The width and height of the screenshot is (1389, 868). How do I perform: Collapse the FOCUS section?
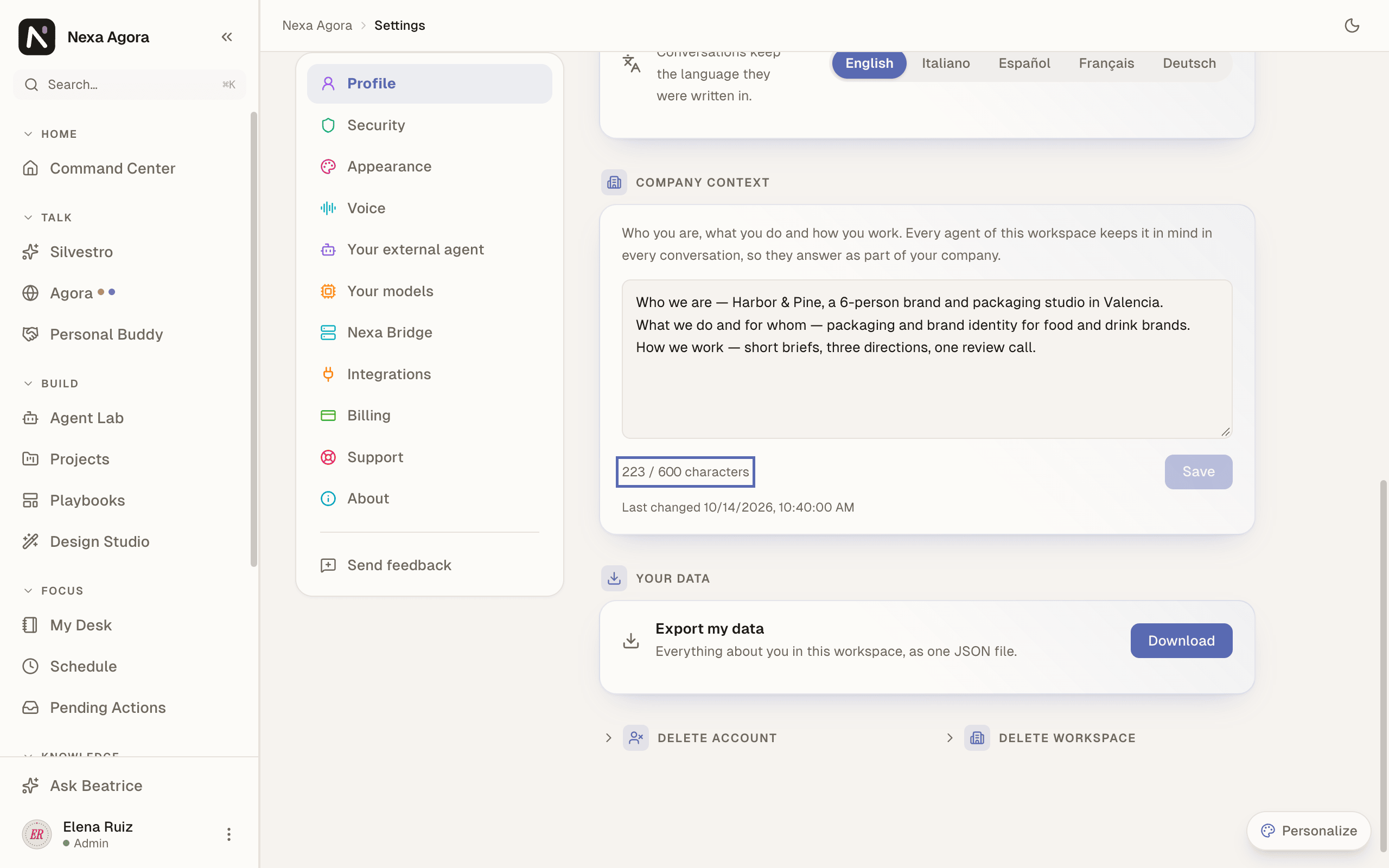pos(54,591)
